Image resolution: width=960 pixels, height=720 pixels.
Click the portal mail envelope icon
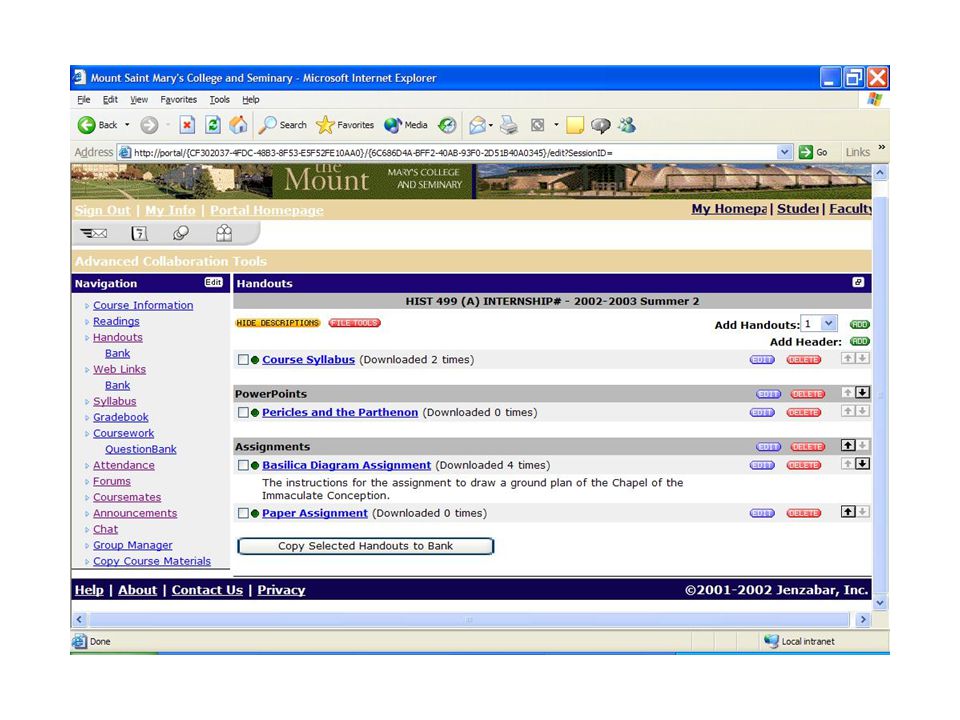point(94,233)
